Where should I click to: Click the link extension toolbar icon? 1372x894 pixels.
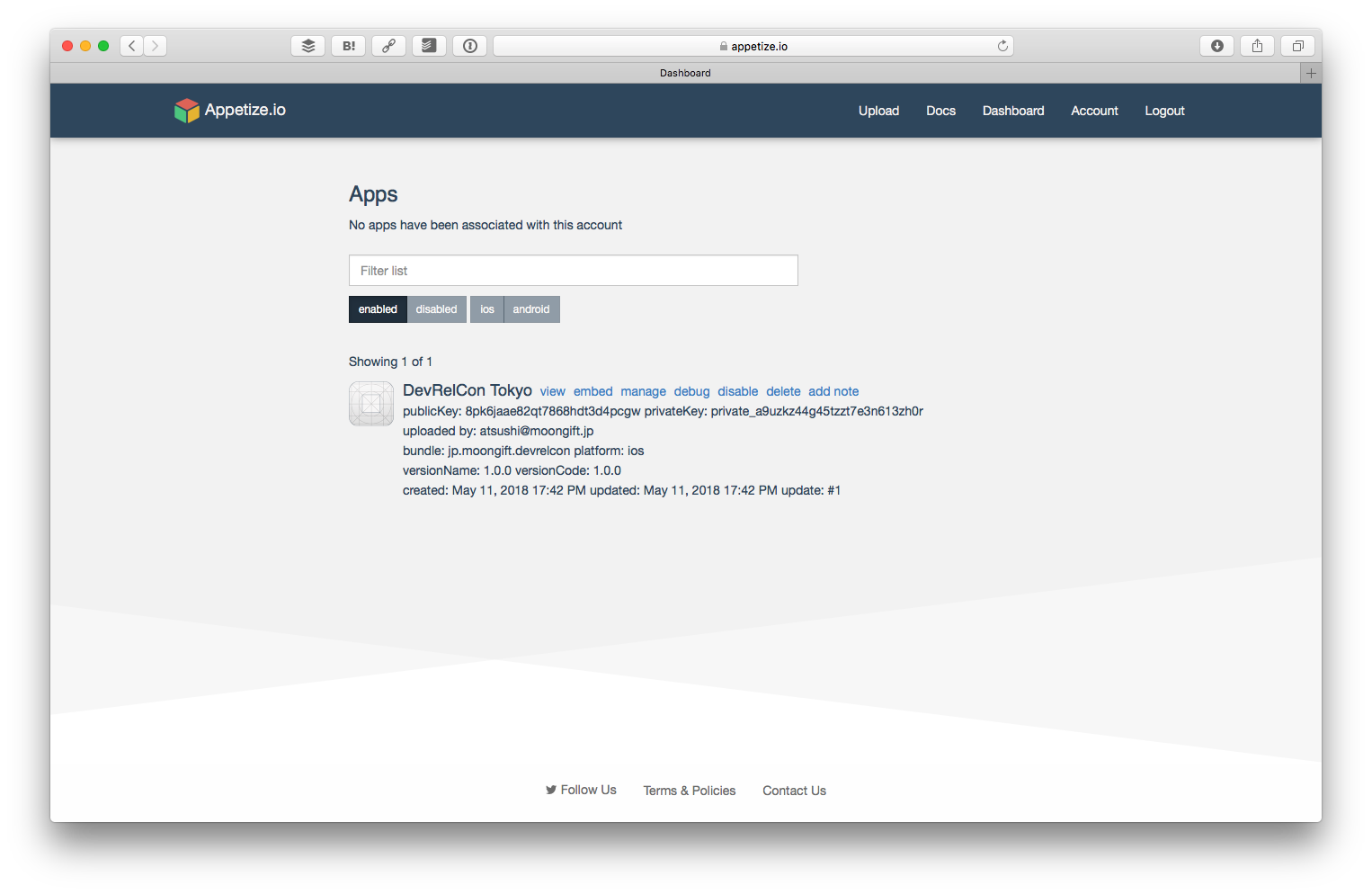[x=388, y=46]
